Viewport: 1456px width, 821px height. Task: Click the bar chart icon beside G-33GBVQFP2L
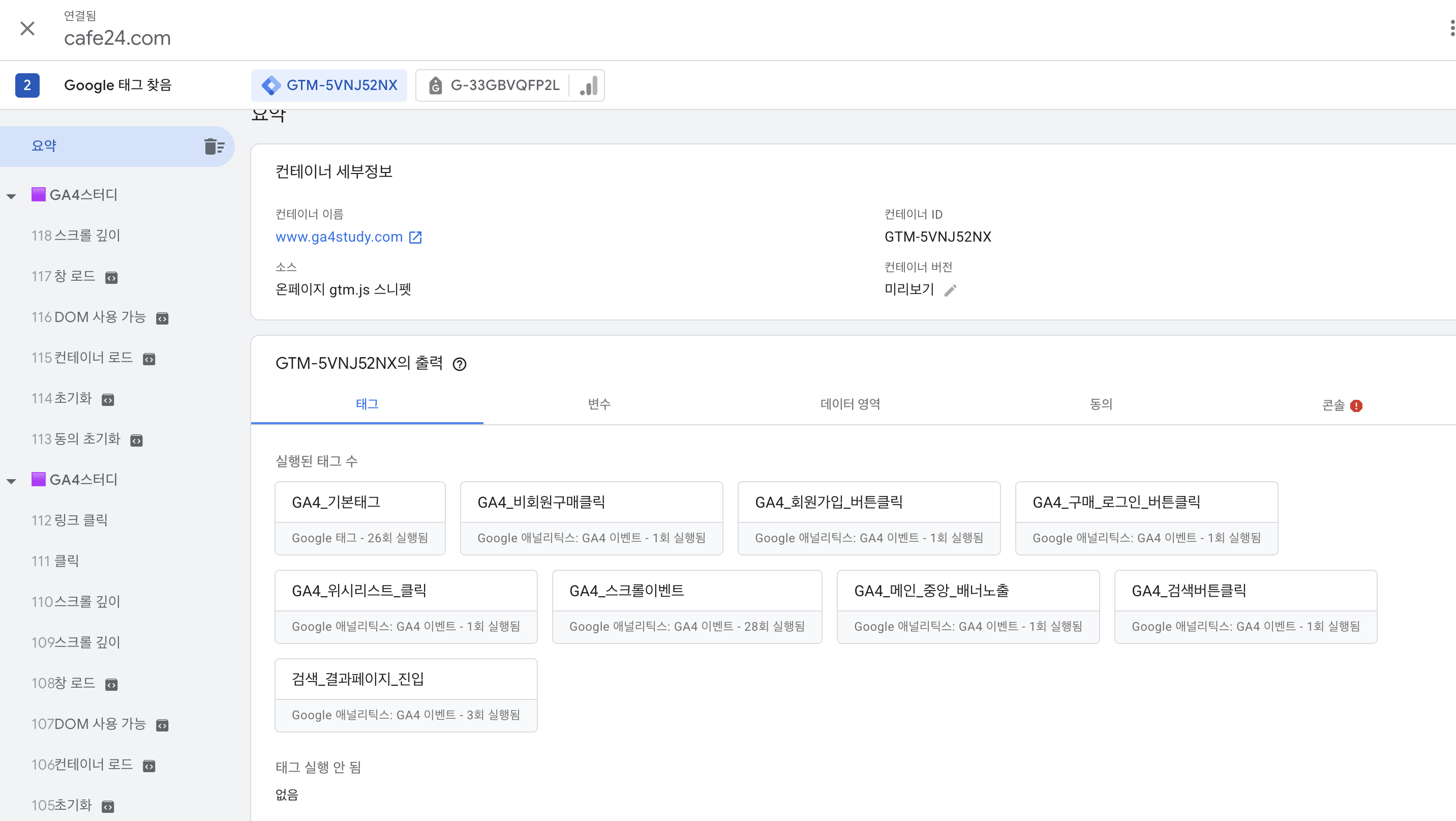(588, 85)
